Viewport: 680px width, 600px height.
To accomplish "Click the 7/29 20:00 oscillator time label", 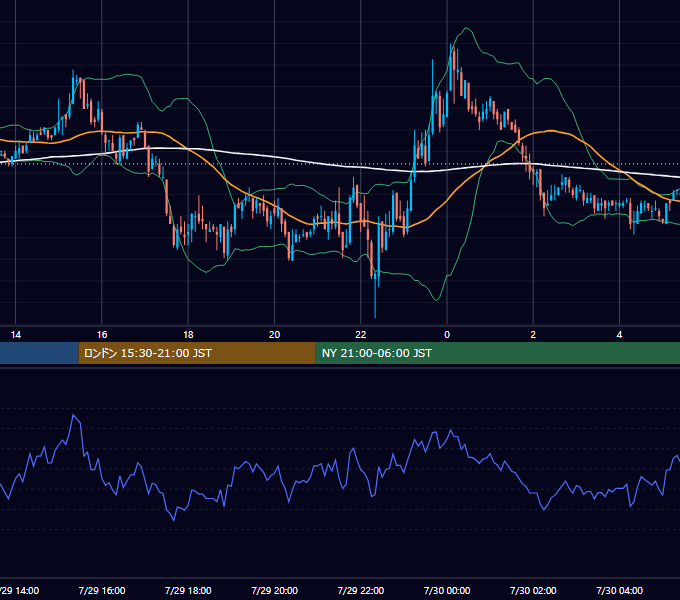I will (275, 590).
